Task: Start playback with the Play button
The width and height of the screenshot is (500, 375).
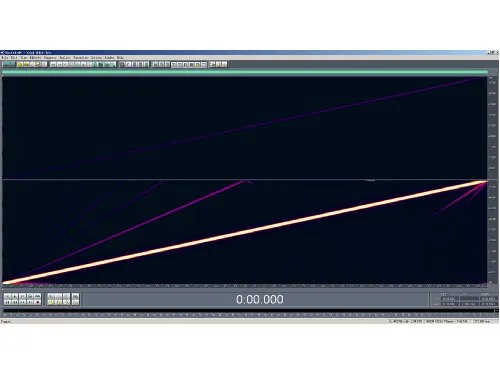Action: [15, 296]
